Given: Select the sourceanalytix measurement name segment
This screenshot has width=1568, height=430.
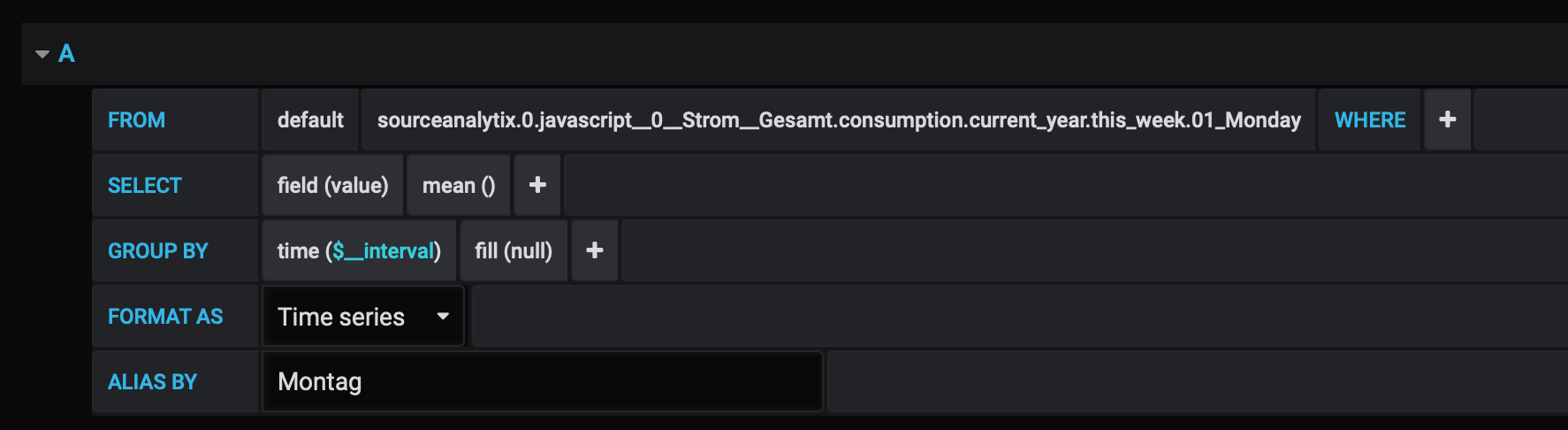Looking at the screenshot, I should tap(839, 119).
